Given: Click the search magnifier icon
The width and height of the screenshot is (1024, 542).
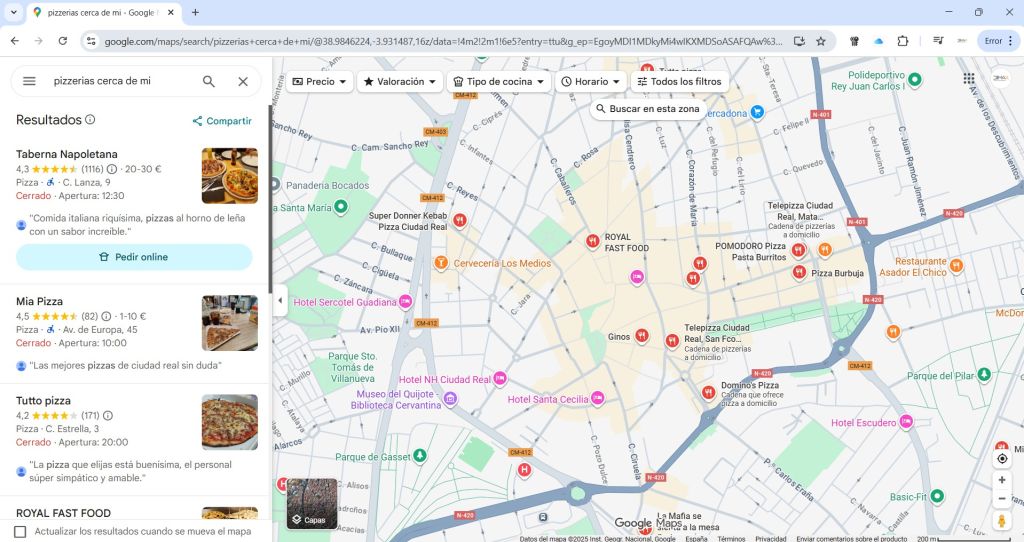Looking at the screenshot, I should point(208,81).
